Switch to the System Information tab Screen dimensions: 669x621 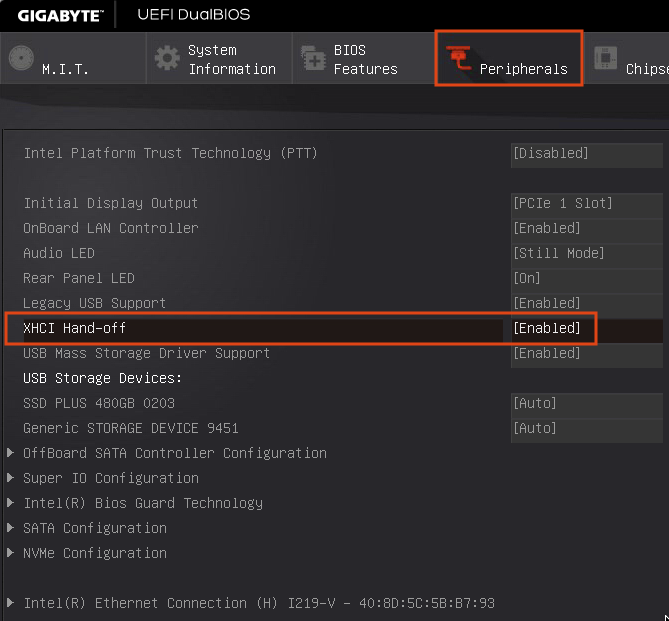tap(219, 58)
